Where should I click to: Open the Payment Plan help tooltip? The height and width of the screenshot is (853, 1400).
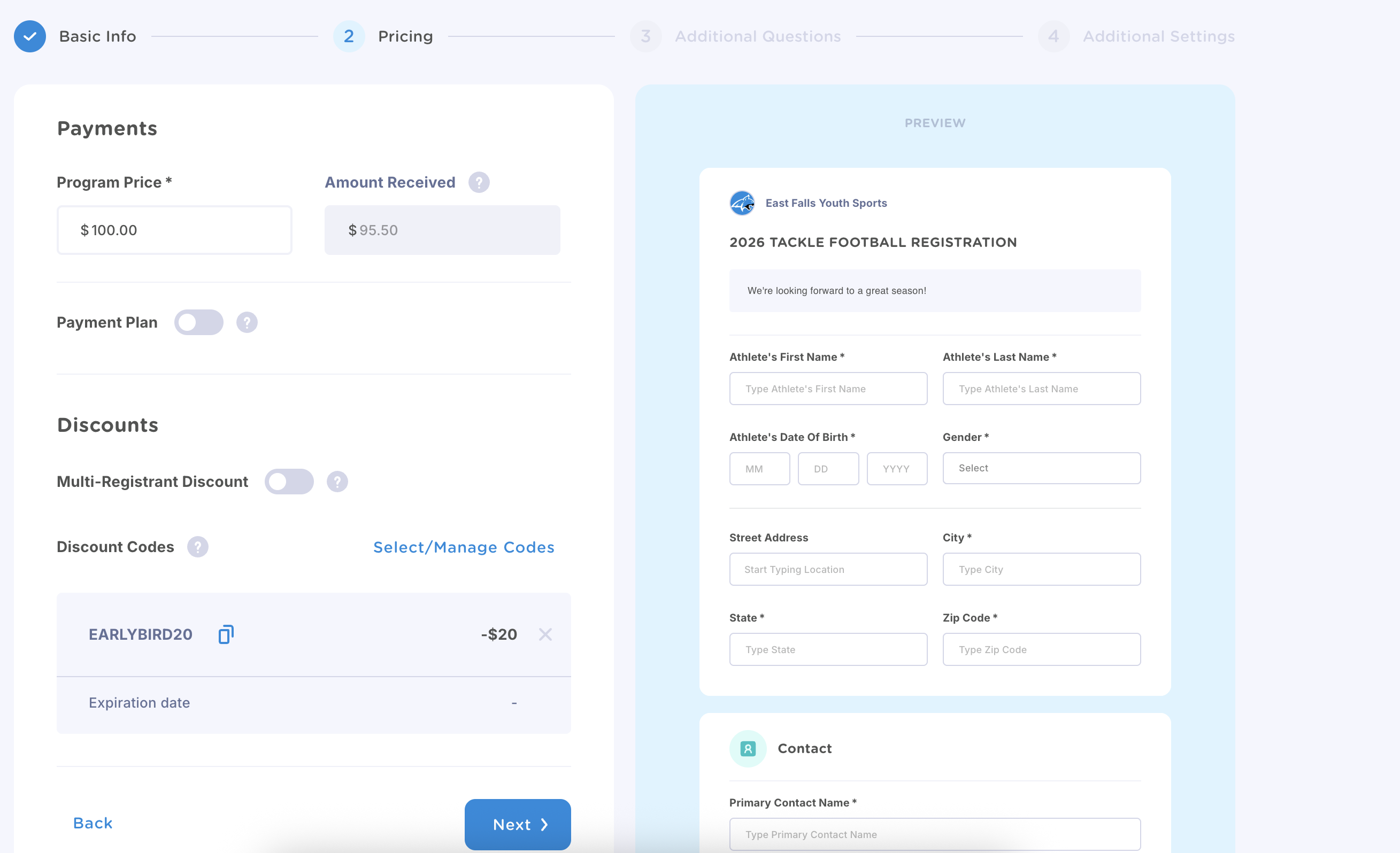[247, 323]
